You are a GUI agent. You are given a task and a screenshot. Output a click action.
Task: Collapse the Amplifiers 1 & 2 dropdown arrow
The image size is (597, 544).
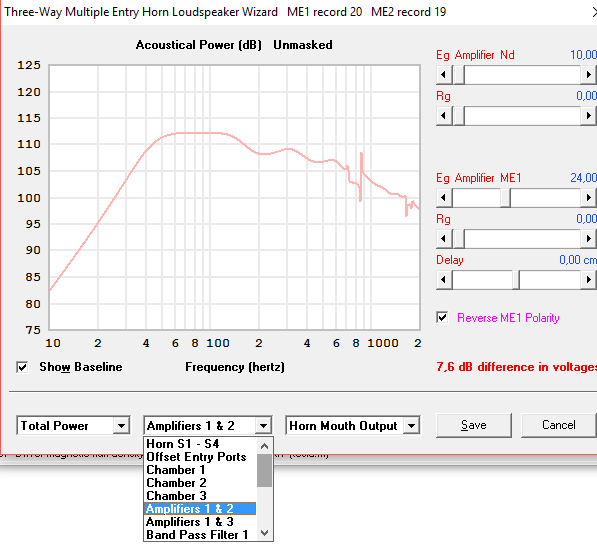[263, 426]
